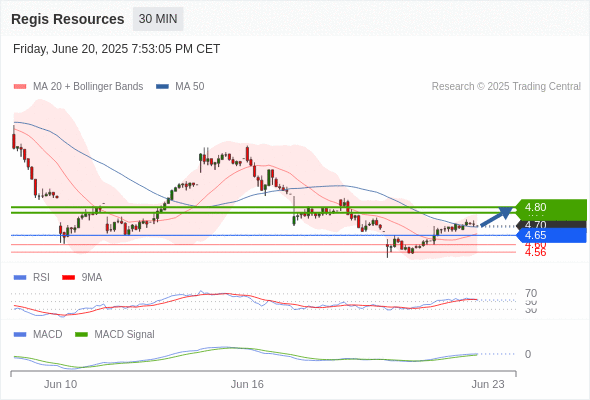Image resolution: width=590 pixels, height=400 pixels.
Task: Click the dark 4.70 current price tag
Action: 551,225
